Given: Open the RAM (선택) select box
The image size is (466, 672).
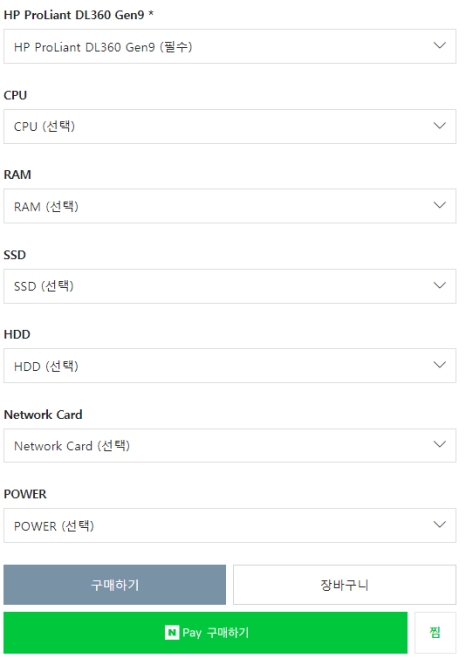Looking at the screenshot, I should [230, 206].
